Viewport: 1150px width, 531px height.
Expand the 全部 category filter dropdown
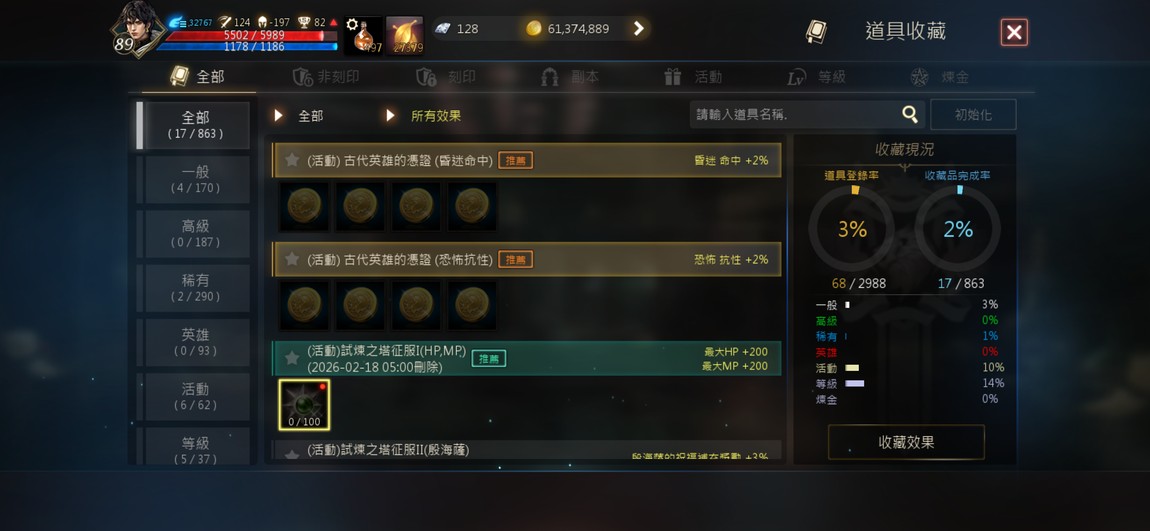299,116
